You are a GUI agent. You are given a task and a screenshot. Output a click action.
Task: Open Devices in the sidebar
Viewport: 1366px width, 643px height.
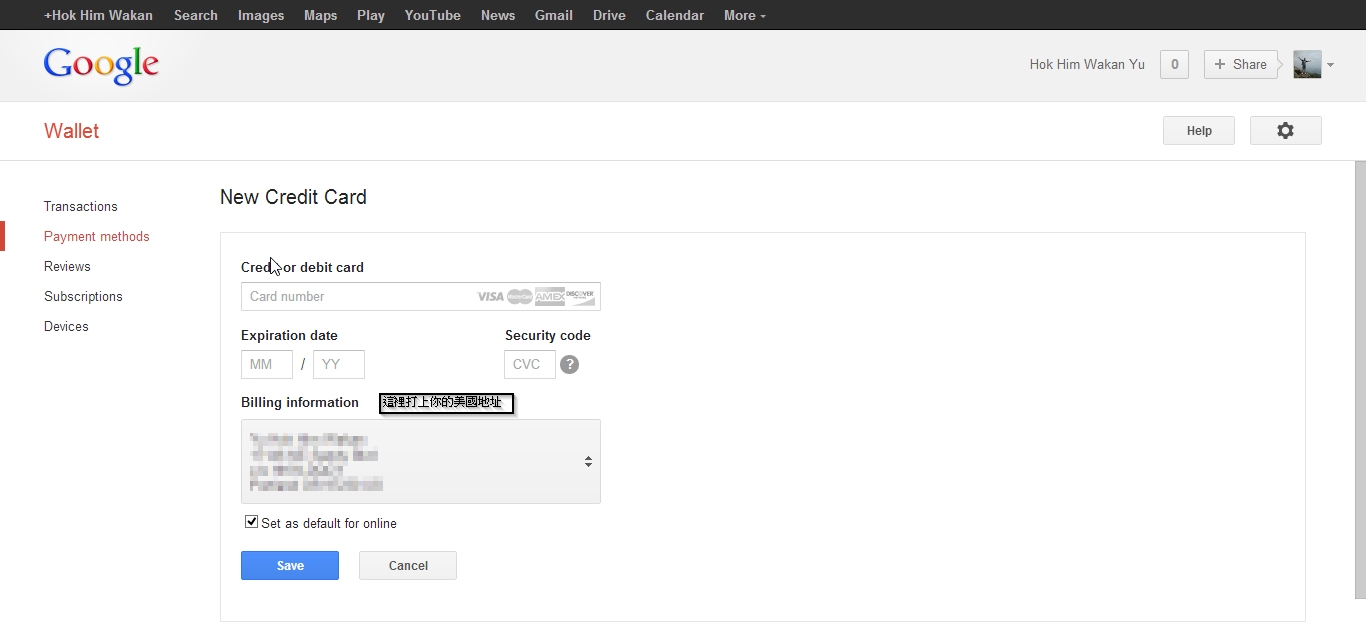pyautogui.click(x=66, y=326)
